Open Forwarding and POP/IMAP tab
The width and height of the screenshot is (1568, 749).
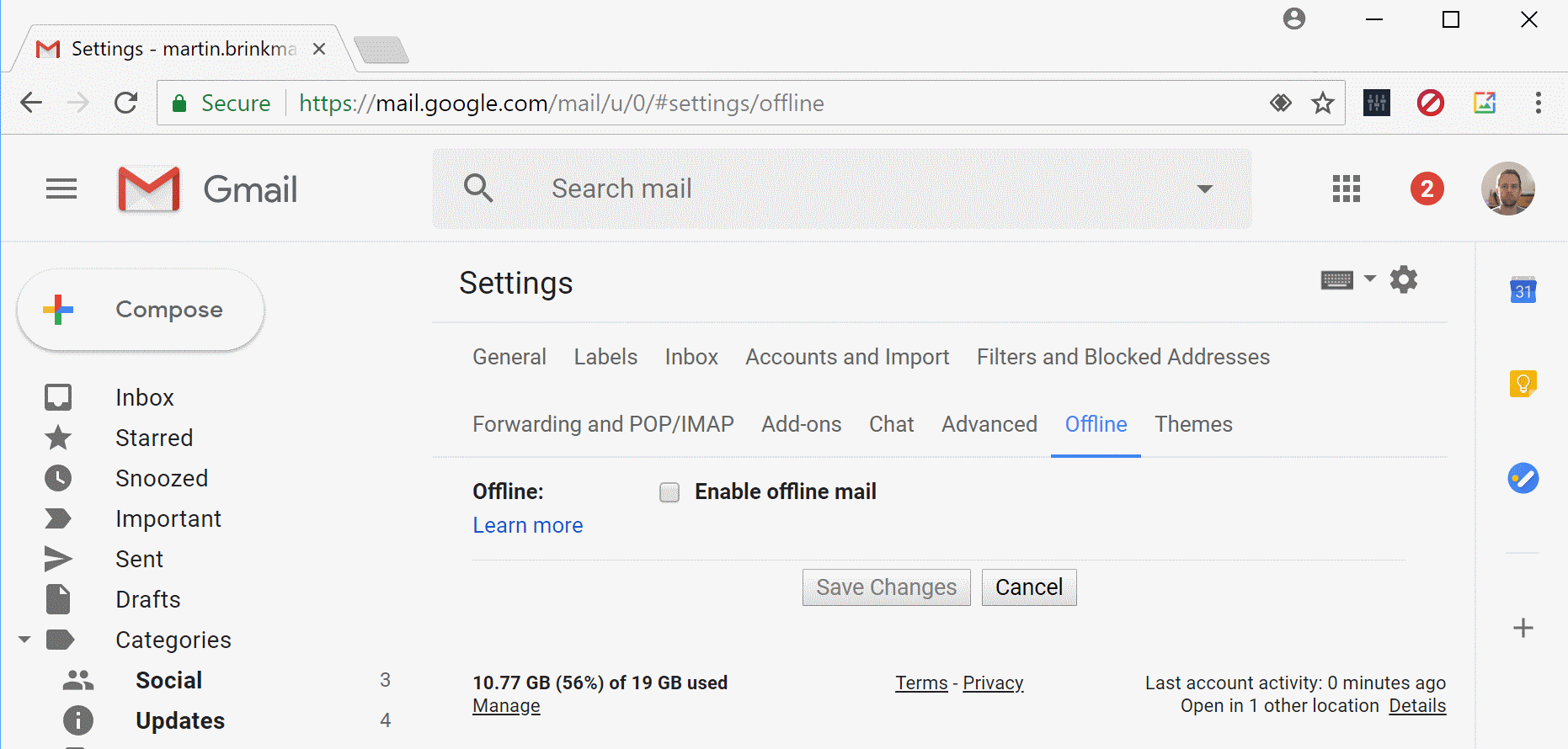click(x=603, y=424)
